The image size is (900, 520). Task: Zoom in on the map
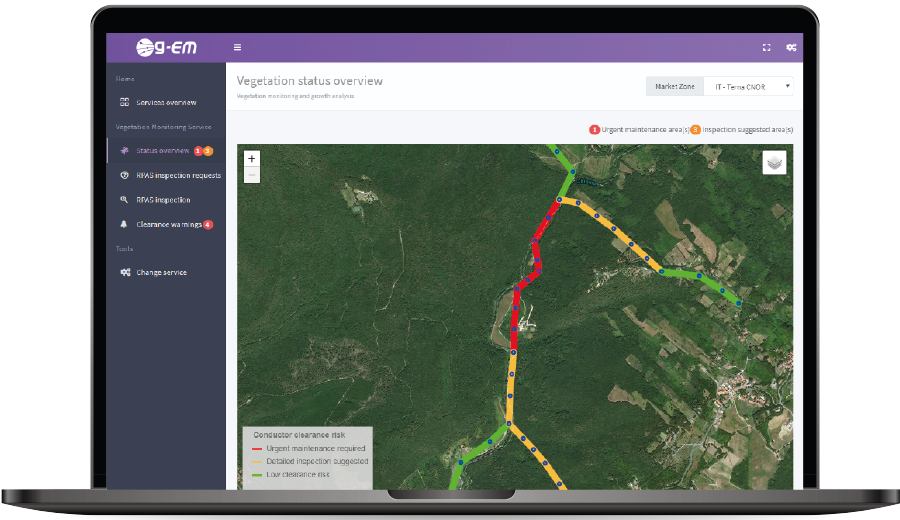(x=251, y=158)
